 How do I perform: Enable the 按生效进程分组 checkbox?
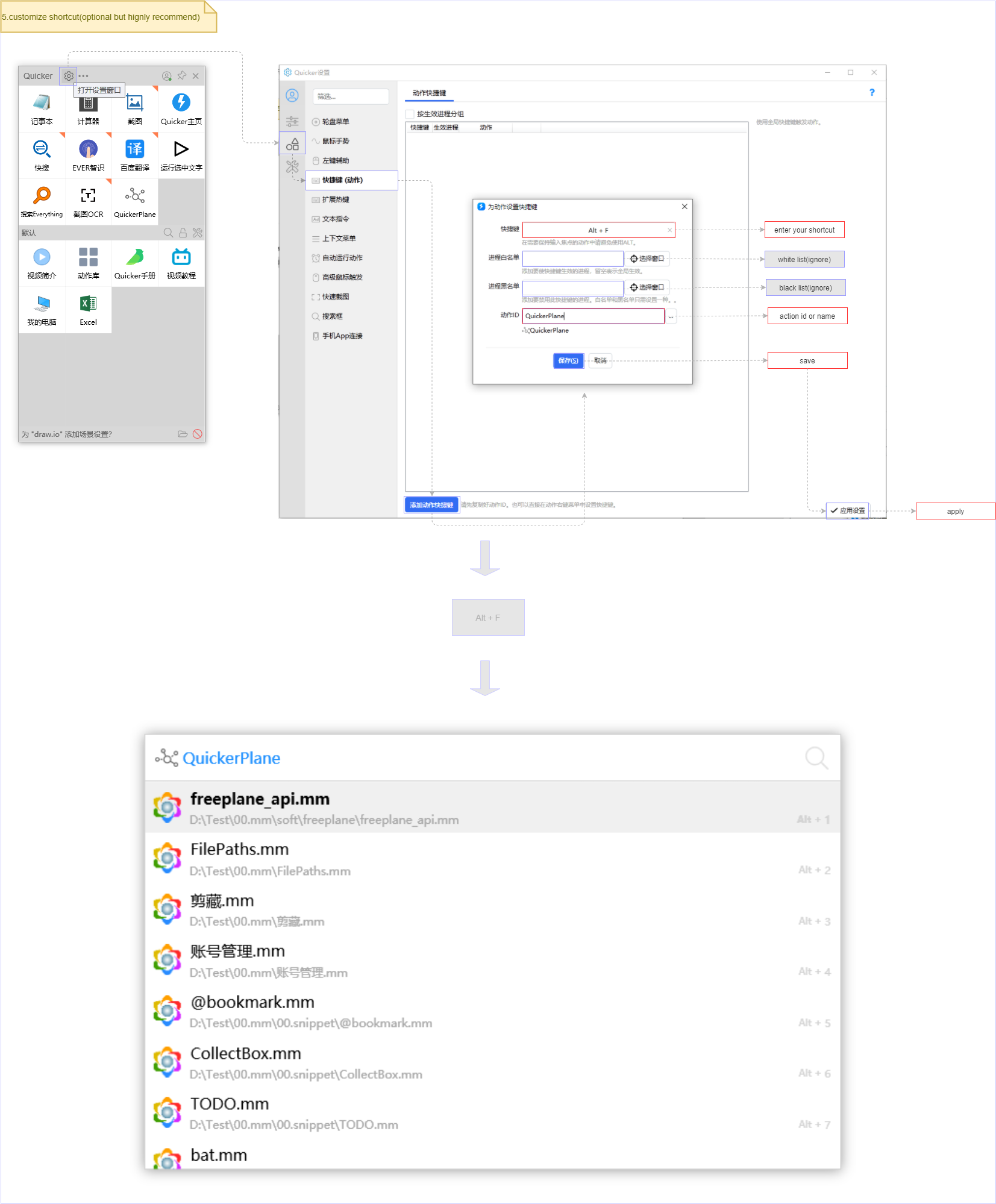(410, 114)
